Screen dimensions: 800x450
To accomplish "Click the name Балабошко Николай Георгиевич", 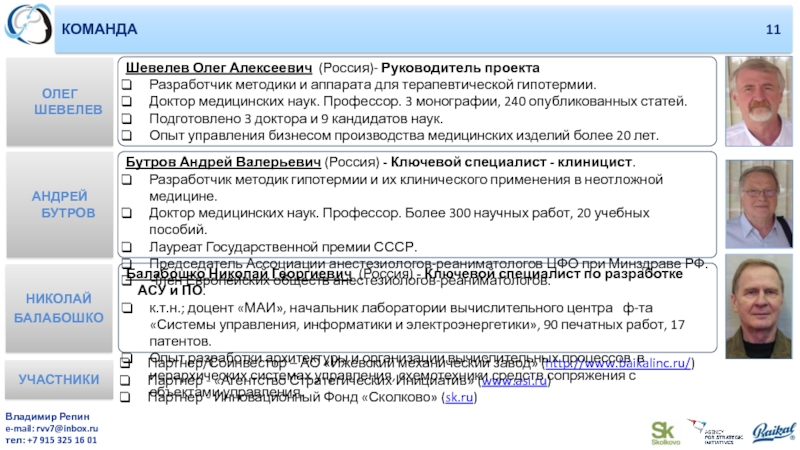I will coord(239,274).
